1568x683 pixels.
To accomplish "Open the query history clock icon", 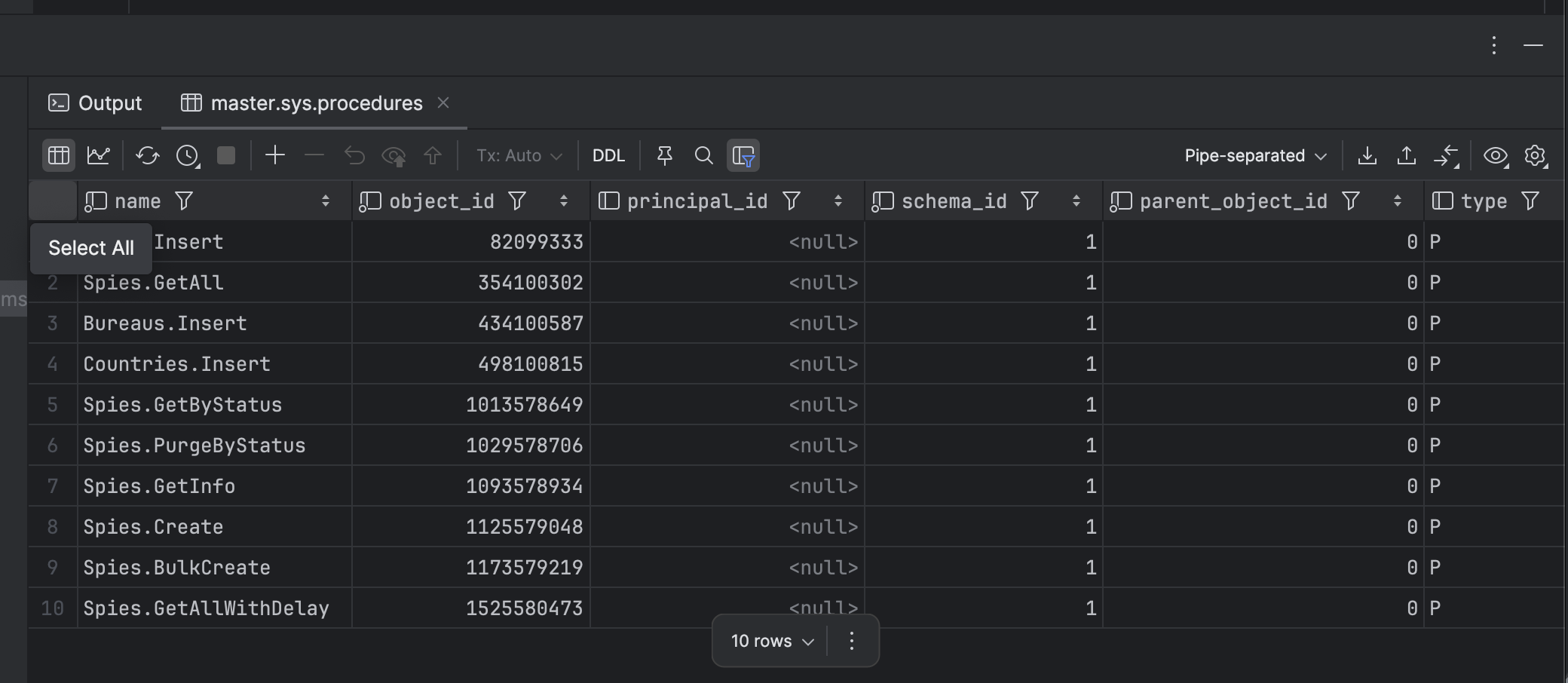I will (x=187, y=155).
